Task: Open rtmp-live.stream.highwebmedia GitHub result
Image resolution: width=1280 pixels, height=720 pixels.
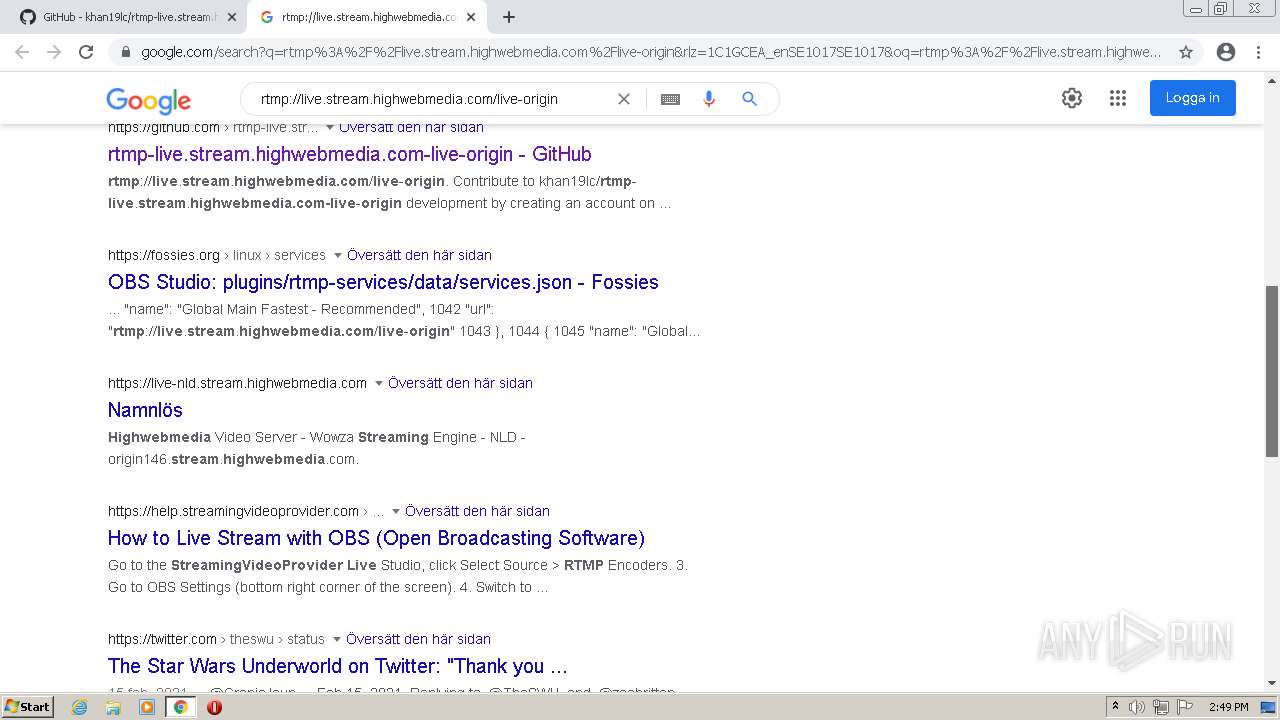Action: click(x=349, y=154)
